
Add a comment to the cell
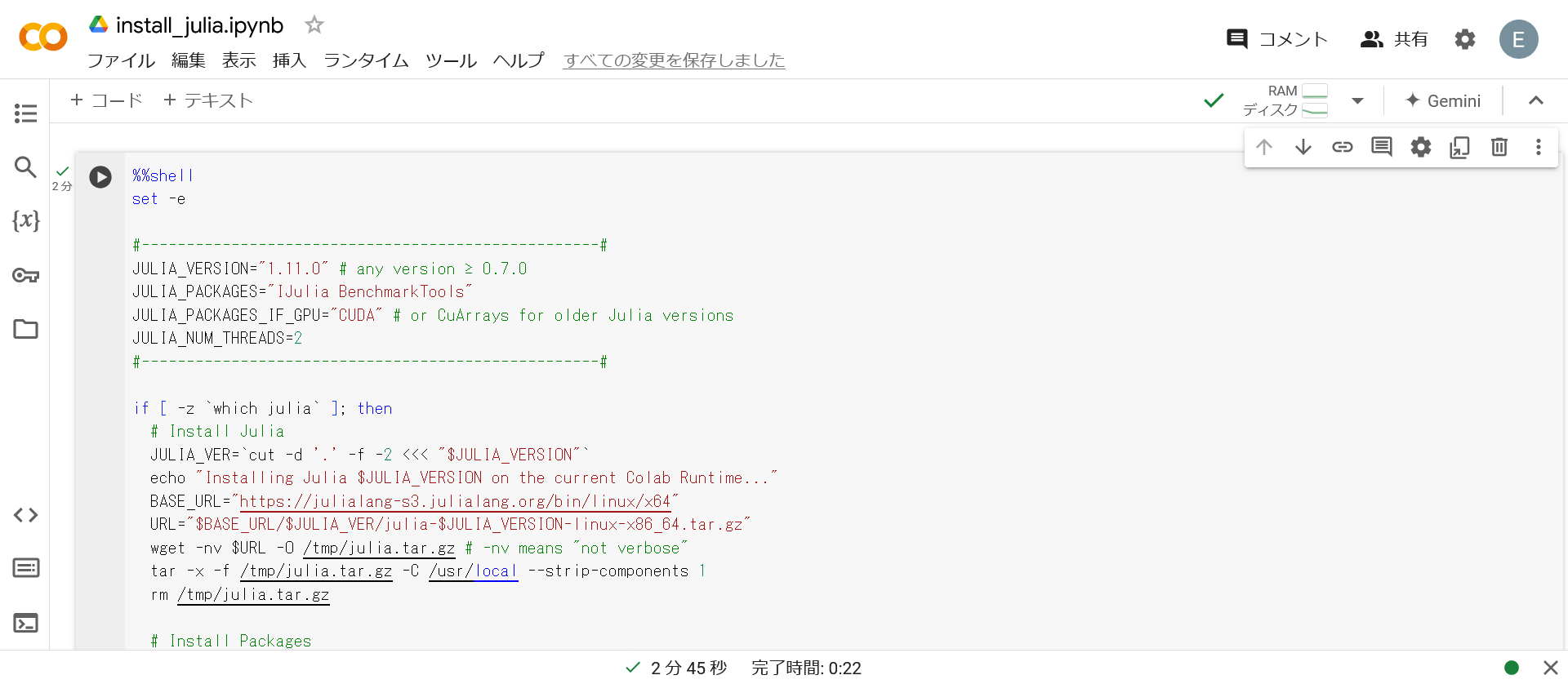[1382, 147]
